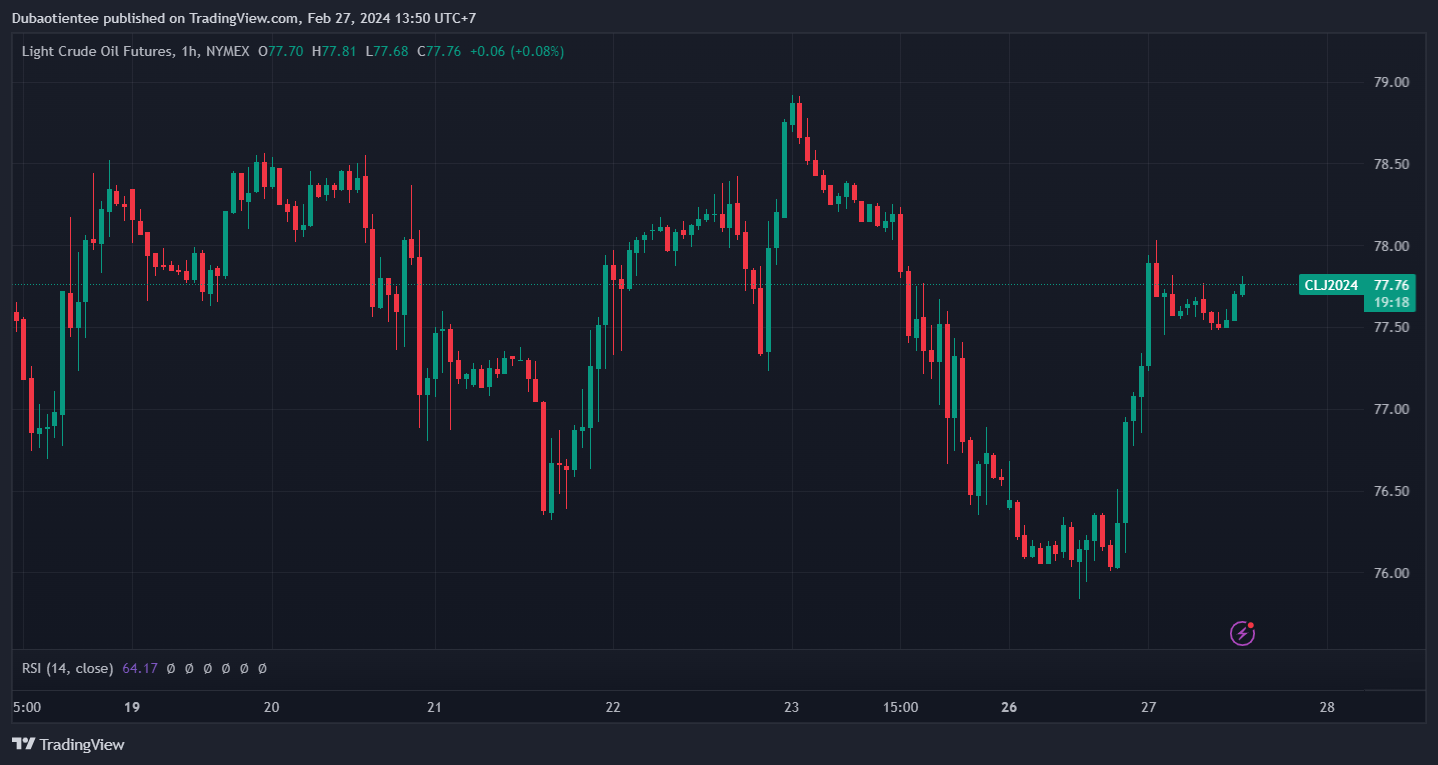Click date 21 on time axis
Screen dimensions: 1438x765
coord(434,708)
